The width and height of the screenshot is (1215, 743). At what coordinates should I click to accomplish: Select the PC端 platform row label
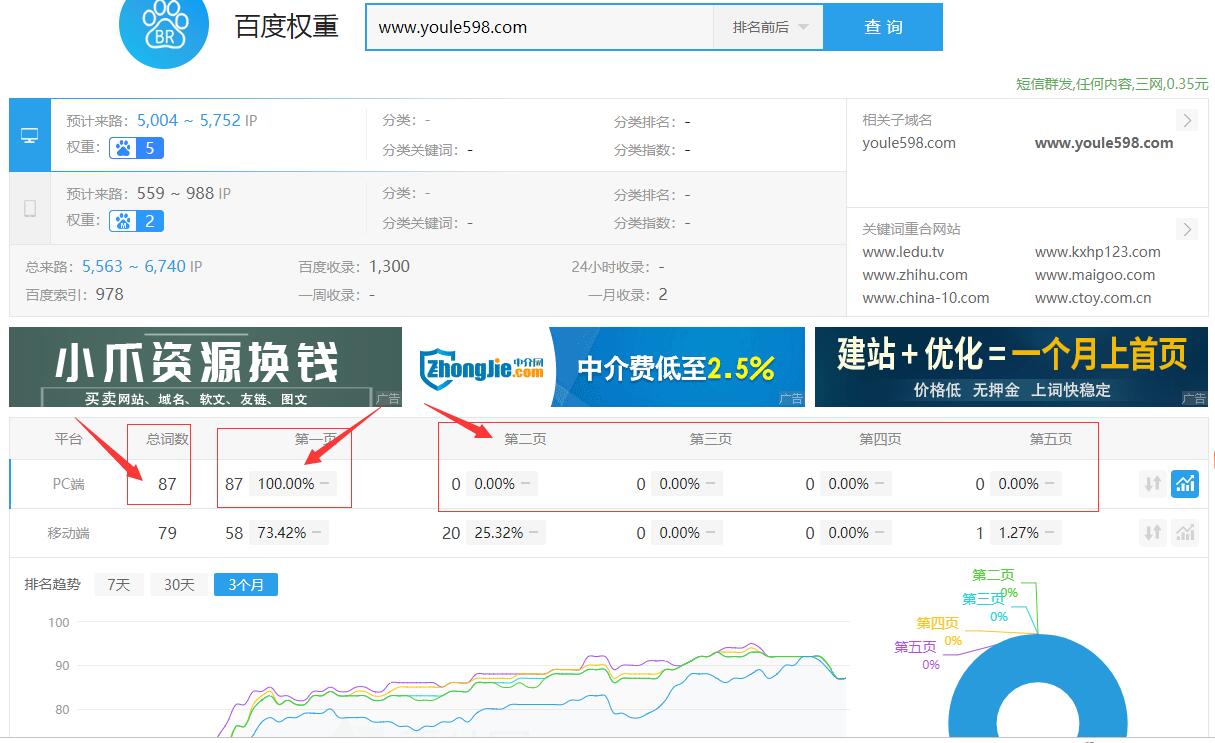(69, 484)
